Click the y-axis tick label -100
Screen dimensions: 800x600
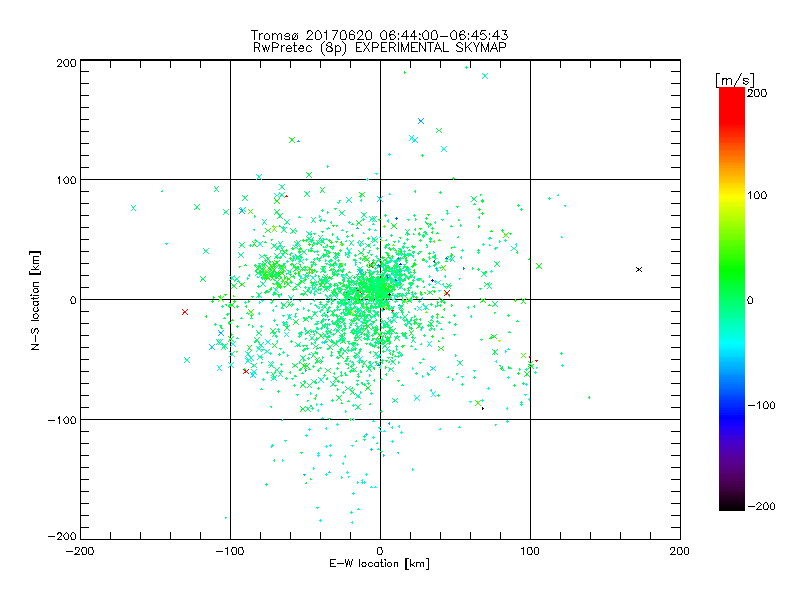click(x=62, y=420)
